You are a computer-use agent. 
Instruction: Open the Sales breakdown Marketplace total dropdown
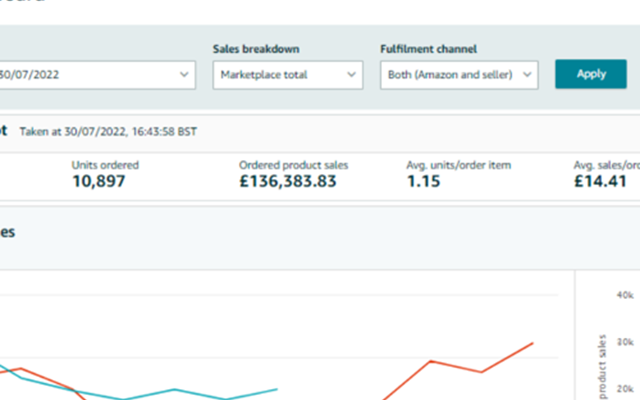pyautogui.click(x=288, y=75)
